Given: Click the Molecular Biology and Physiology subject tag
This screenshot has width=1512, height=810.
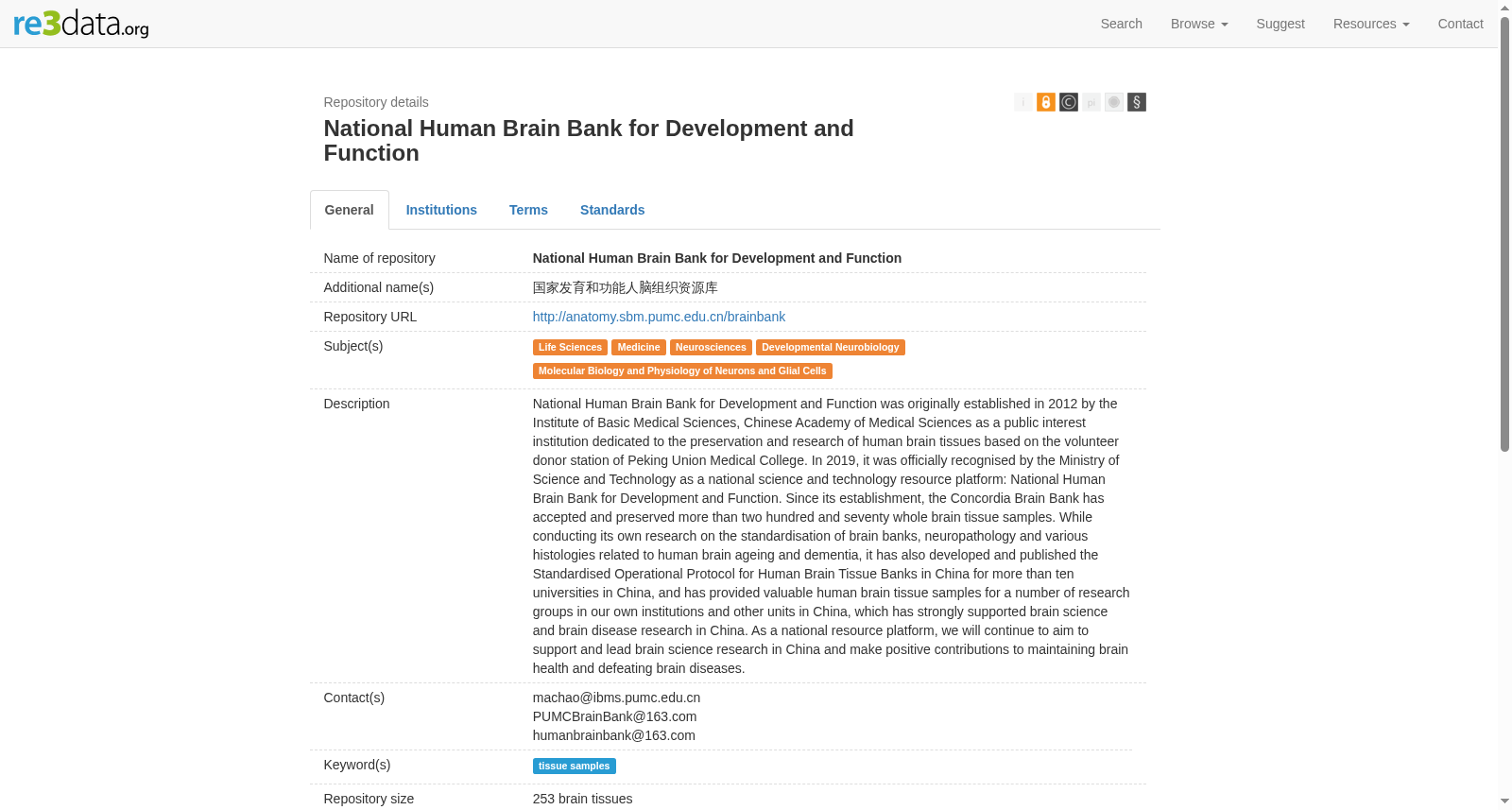Looking at the screenshot, I should click(682, 371).
